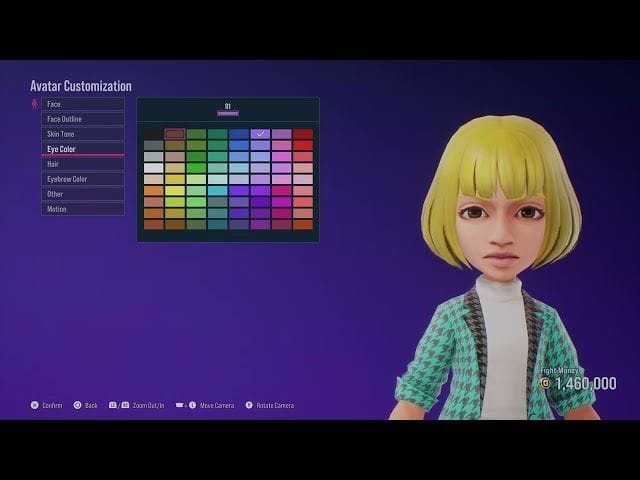This screenshot has height=480, width=640.
Task: Click the Back button icon
Action: (x=78, y=405)
